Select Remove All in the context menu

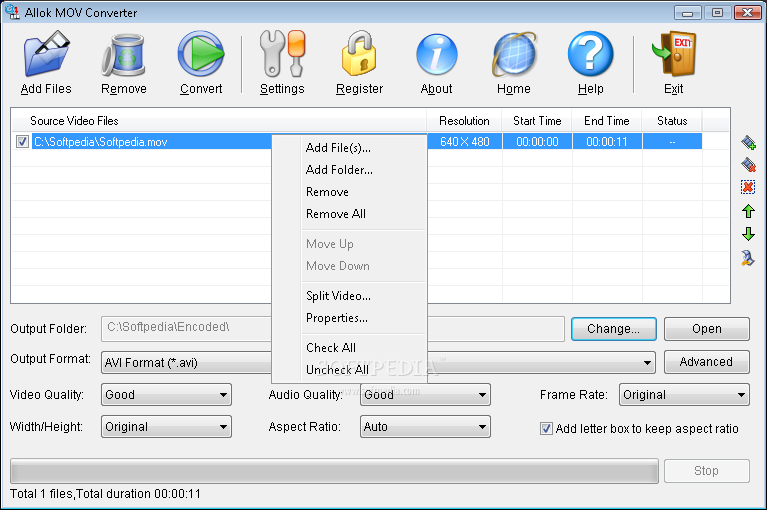[336, 214]
